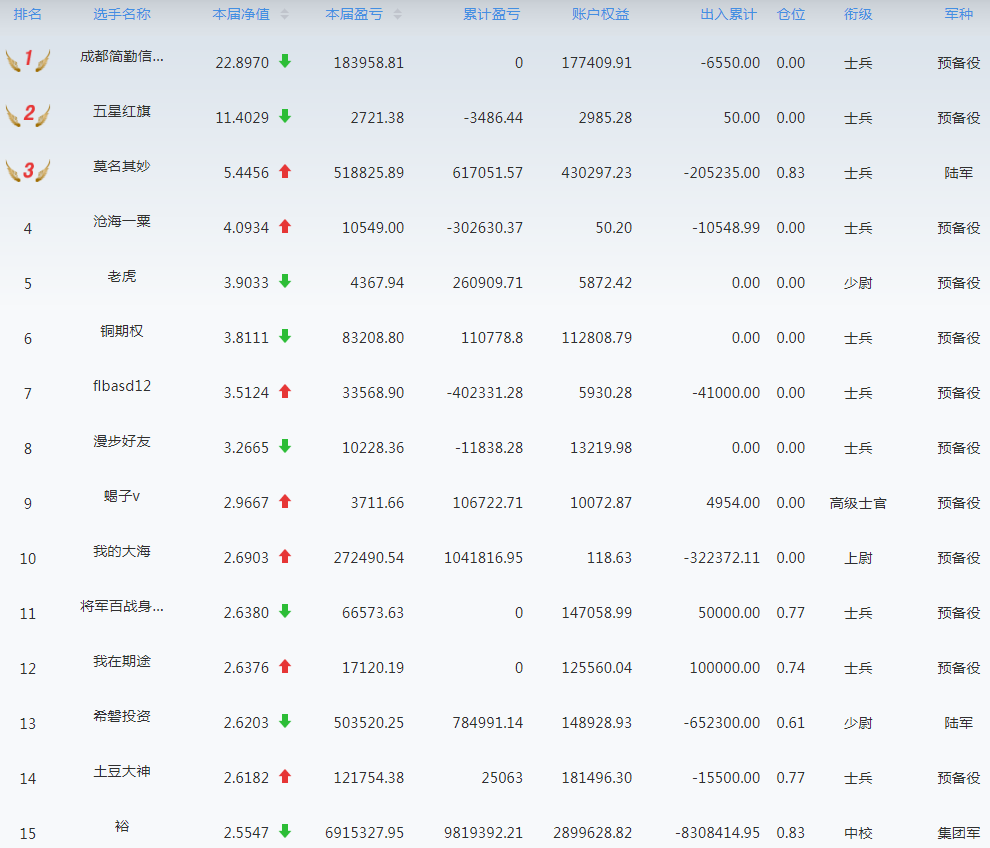Select the 6915327.95 profit cell
The height and width of the screenshot is (848, 990).
tap(364, 833)
